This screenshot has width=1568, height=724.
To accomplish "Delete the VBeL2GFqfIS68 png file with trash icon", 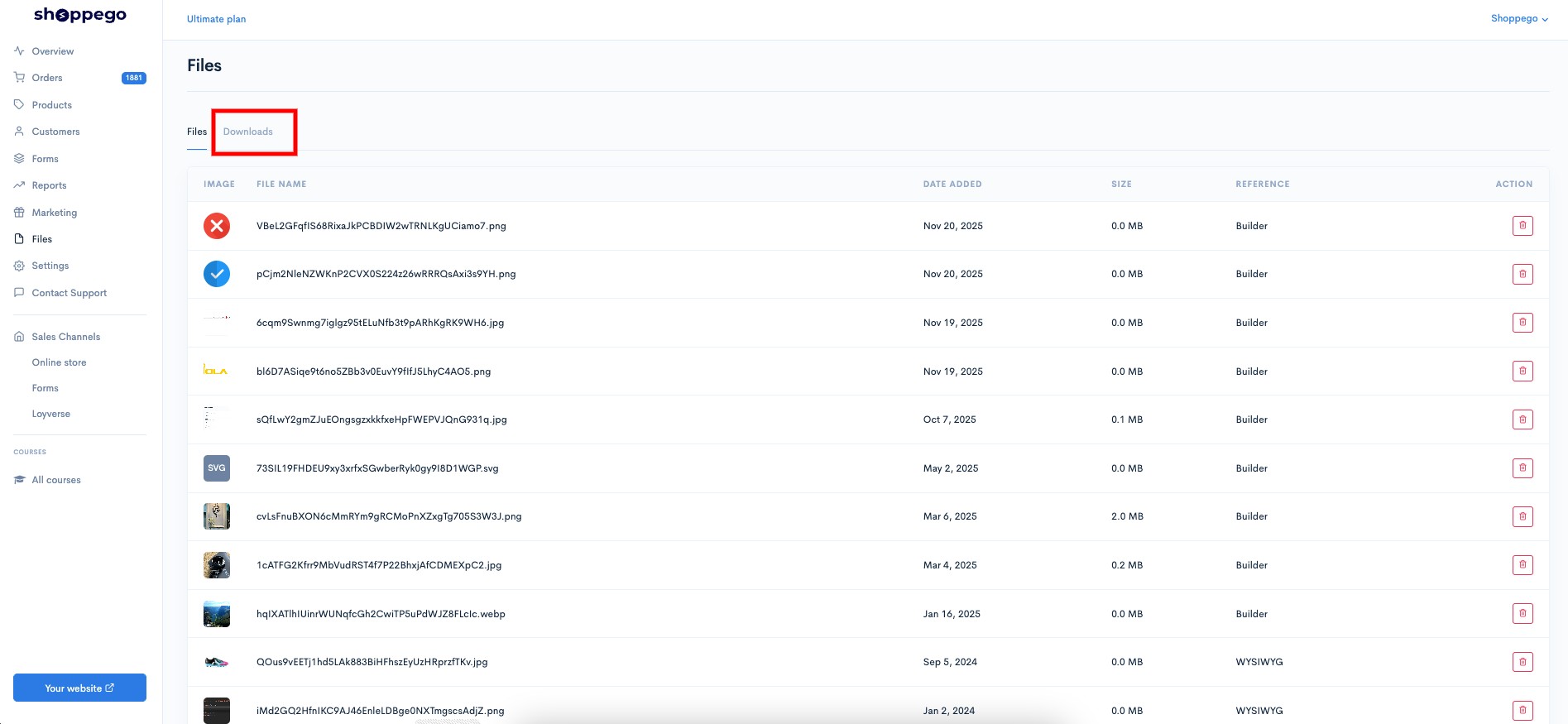I will (x=1522, y=226).
